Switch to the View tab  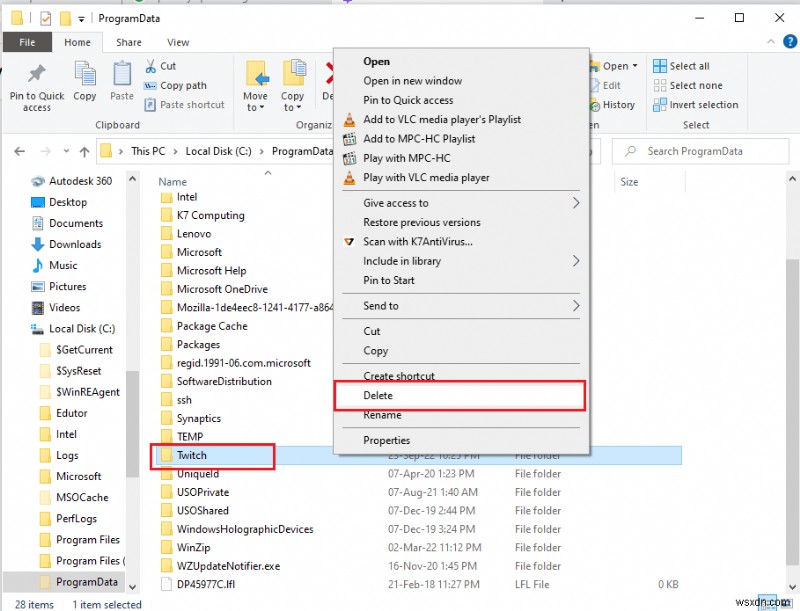pos(178,42)
